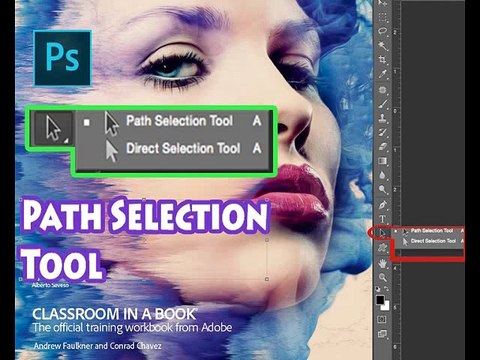Select the Eraser tool
Screen dimensions: 480x360
pyautogui.click(x=383, y=147)
